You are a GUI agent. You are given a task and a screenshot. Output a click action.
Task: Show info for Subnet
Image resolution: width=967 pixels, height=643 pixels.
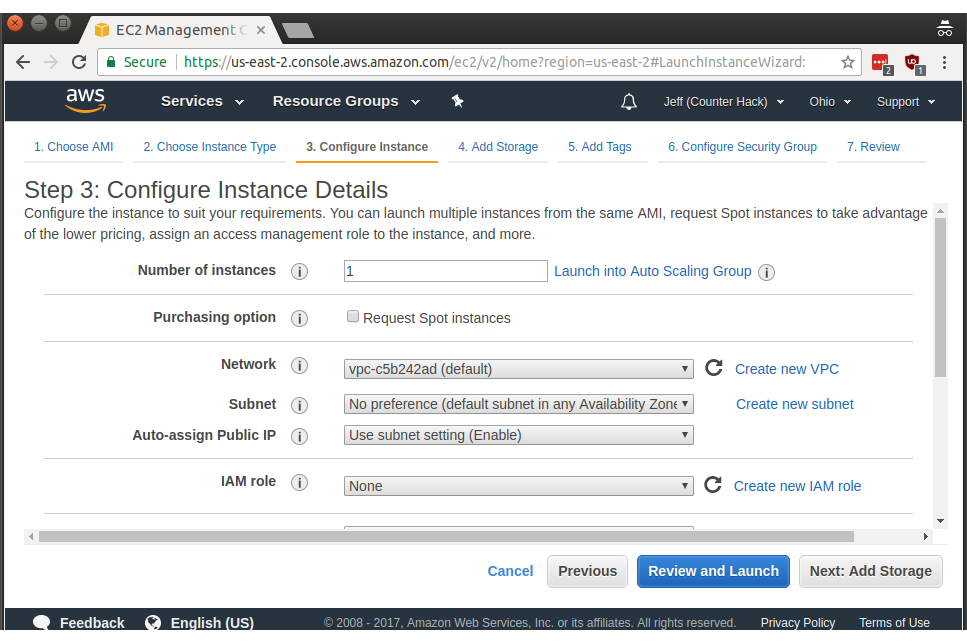click(299, 405)
